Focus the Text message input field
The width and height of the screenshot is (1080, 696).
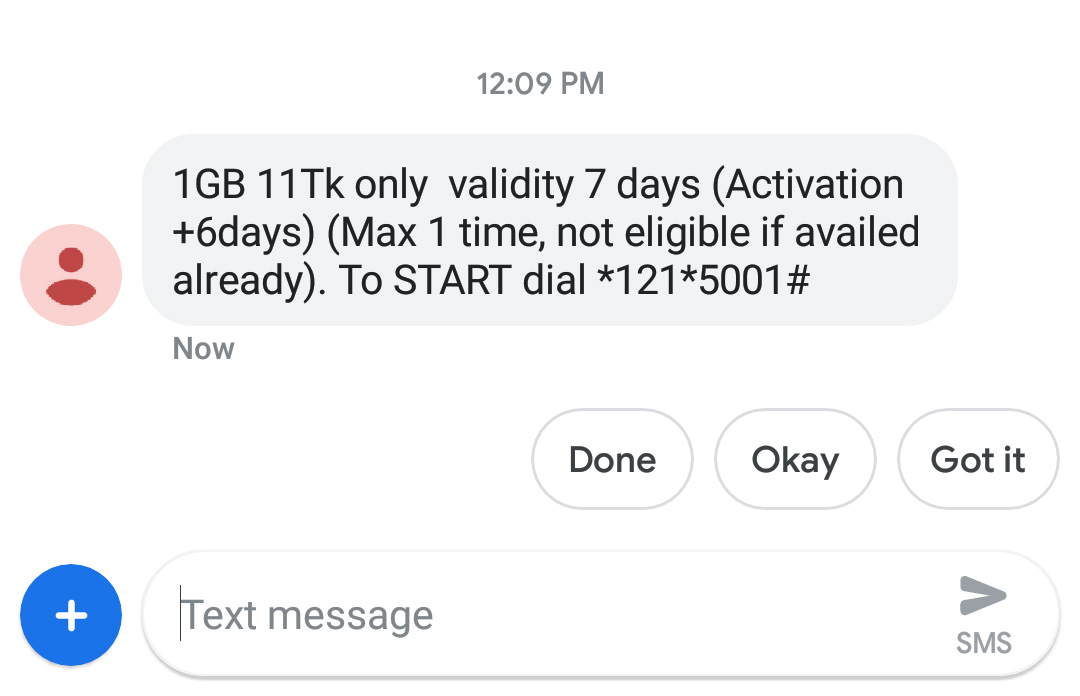click(x=550, y=615)
